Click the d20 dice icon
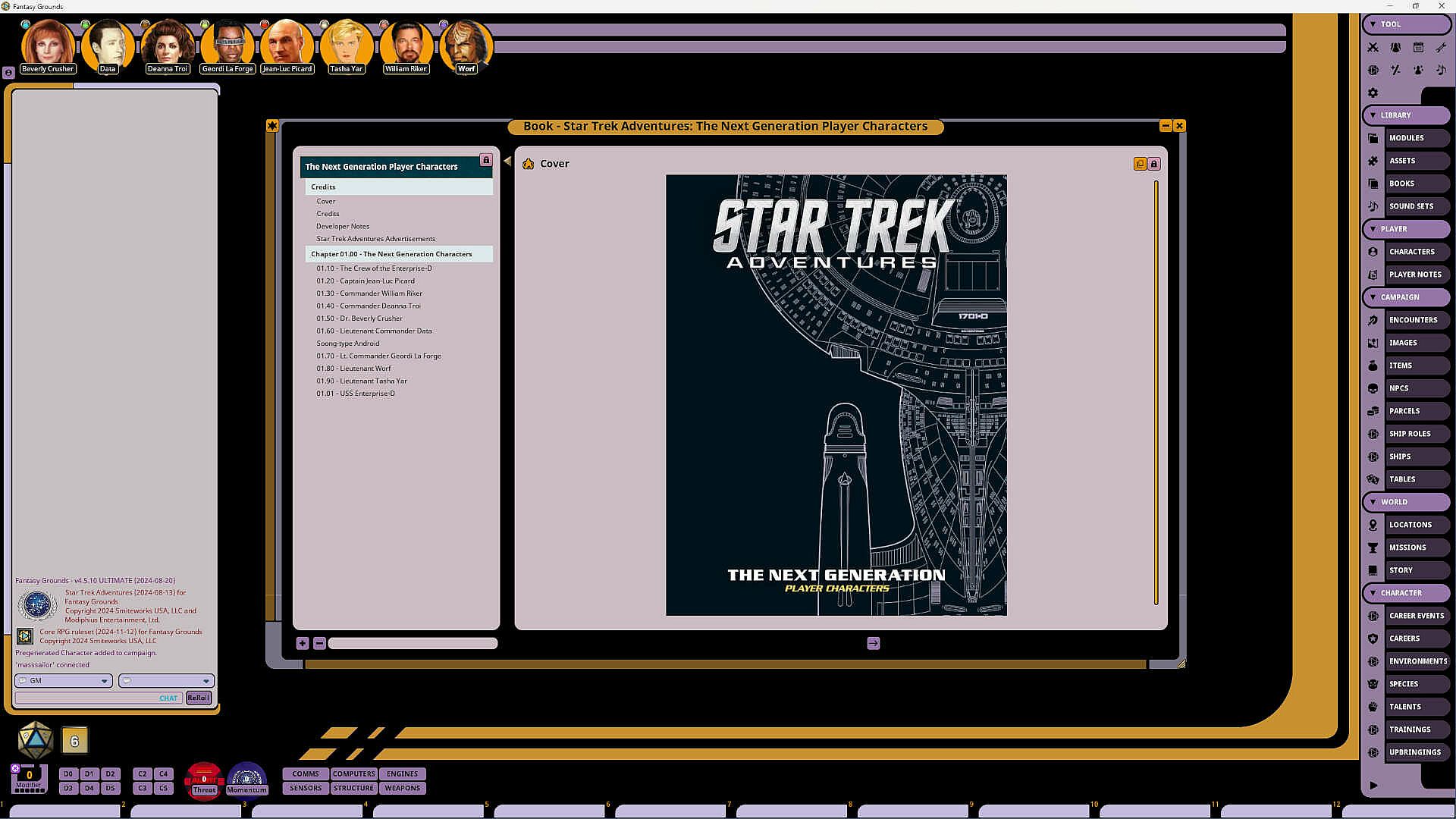 [x=35, y=740]
